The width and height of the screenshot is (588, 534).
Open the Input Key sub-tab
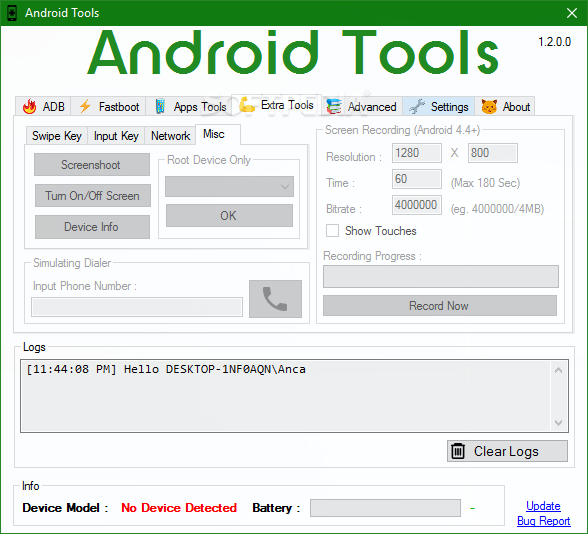pyautogui.click(x=116, y=136)
